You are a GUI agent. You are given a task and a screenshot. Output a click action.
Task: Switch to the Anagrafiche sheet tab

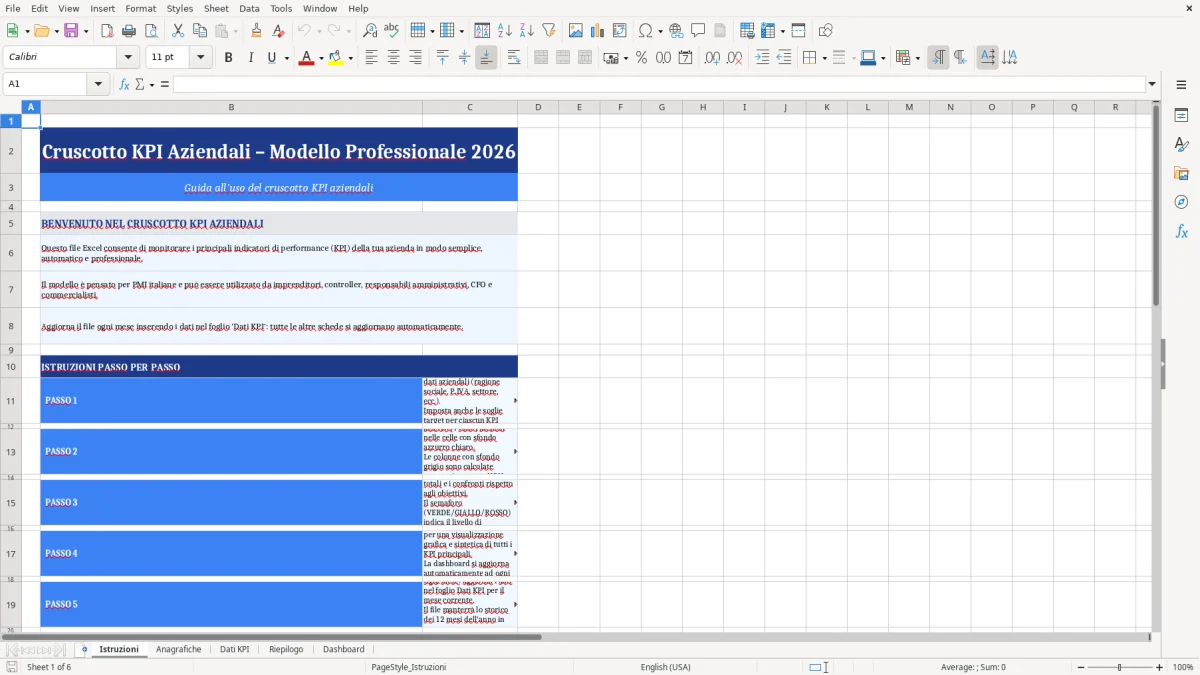(179, 649)
